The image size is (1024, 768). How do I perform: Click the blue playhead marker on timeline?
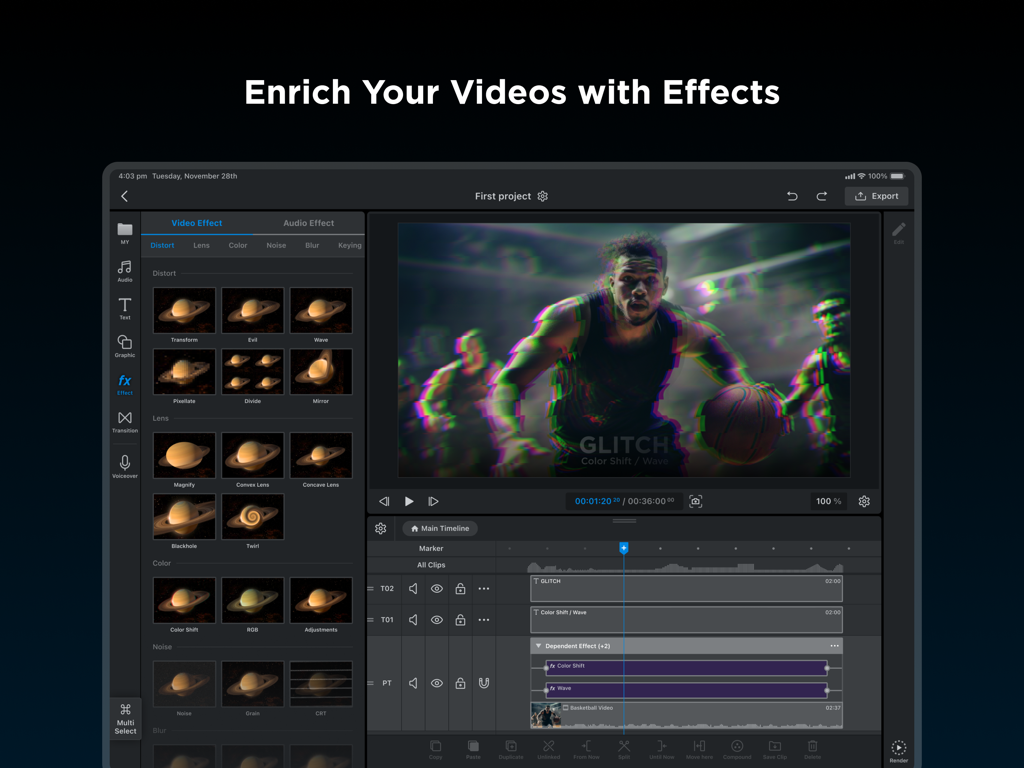coord(624,548)
